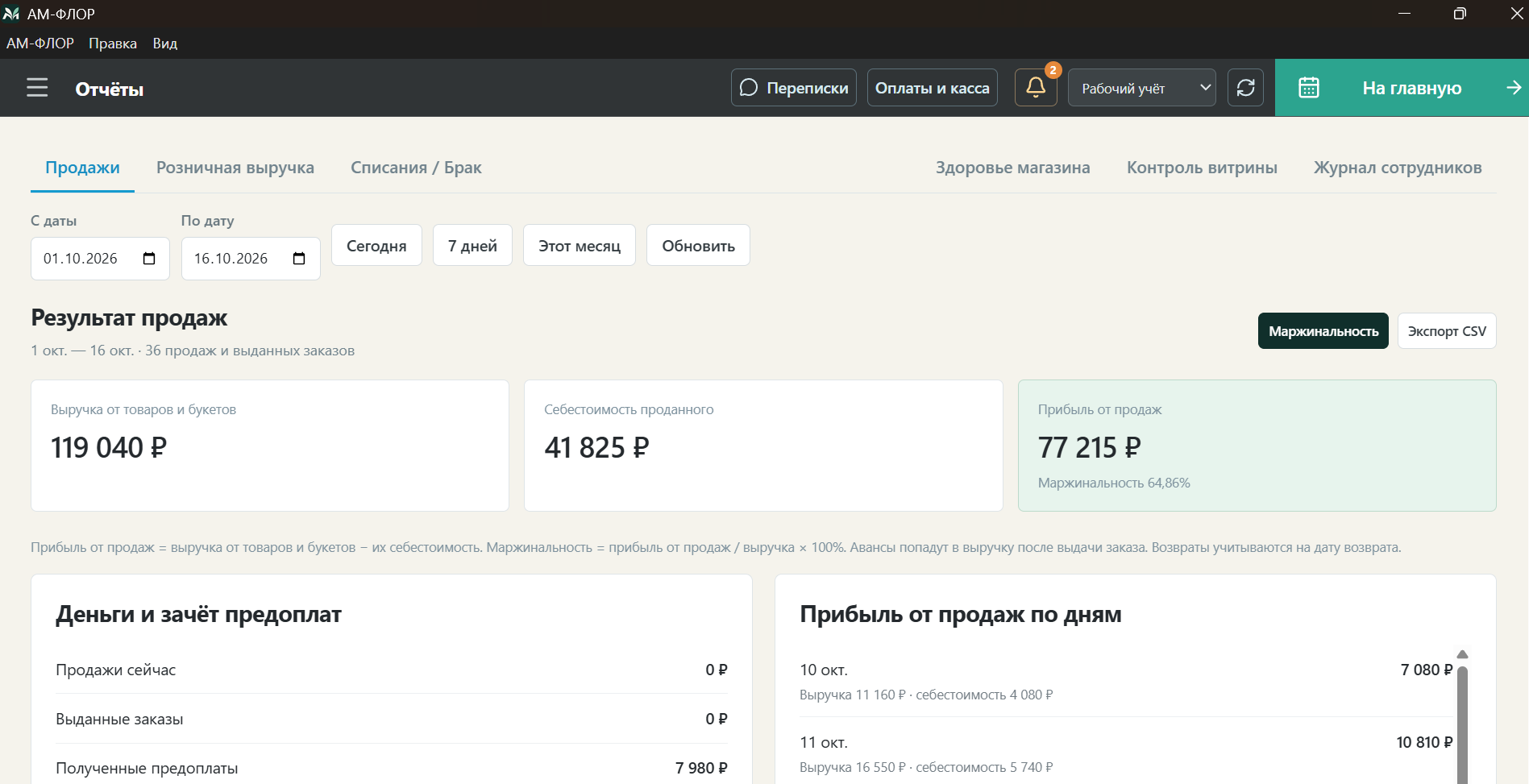Image resolution: width=1529 pixels, height=784 pixels.
Task: Click the 77 215 ₽ profit value
Action: click(1090, 447)
